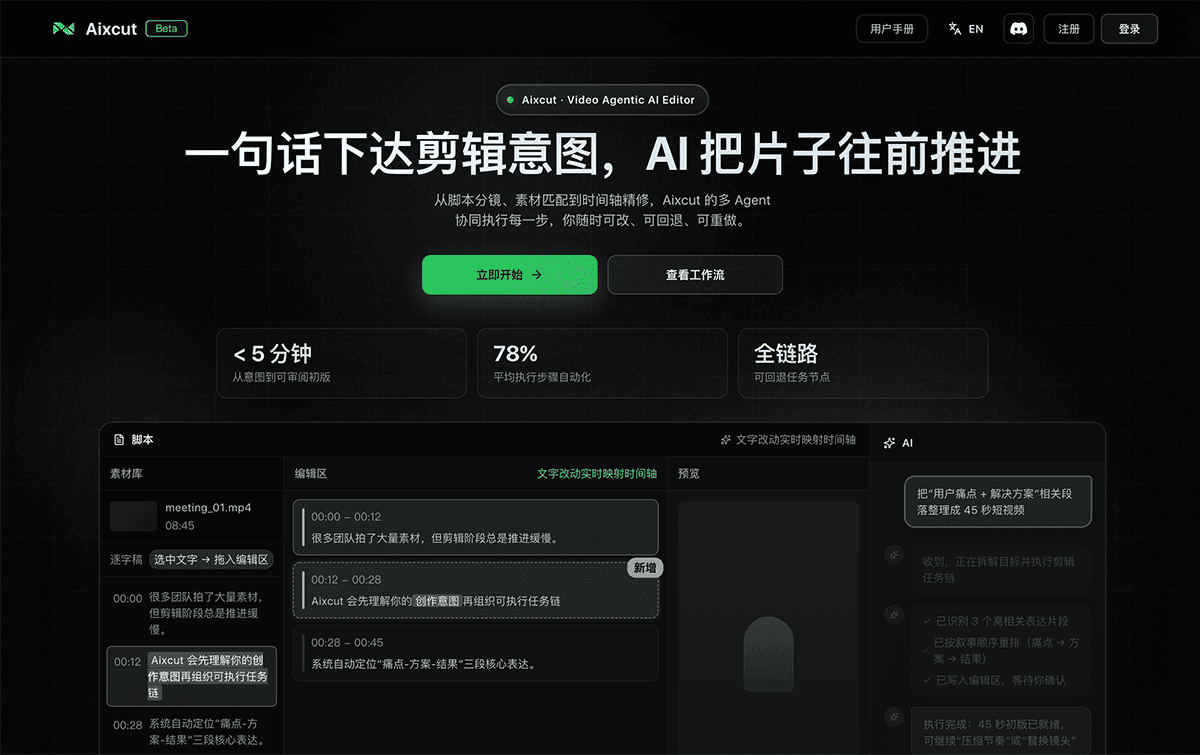Open the Discord community icon
The image size is (1200, 755).
(x=1018, y=29)
